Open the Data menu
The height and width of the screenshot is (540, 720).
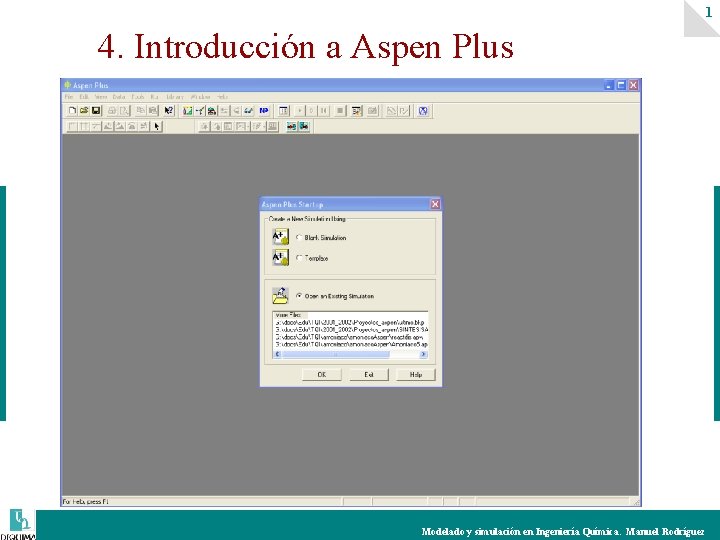(119, 97)
